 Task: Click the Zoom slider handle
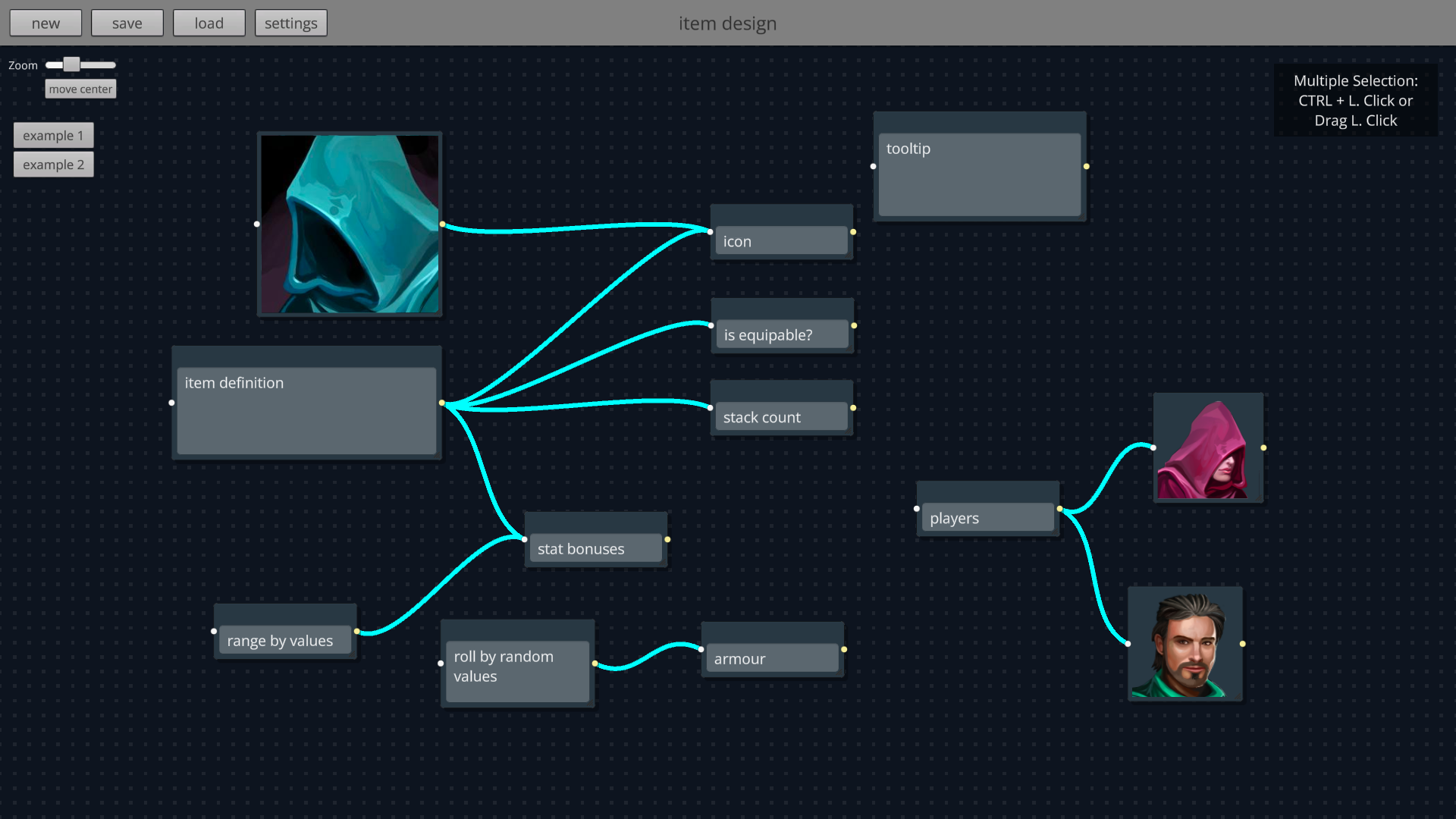[x=71, y=64]
